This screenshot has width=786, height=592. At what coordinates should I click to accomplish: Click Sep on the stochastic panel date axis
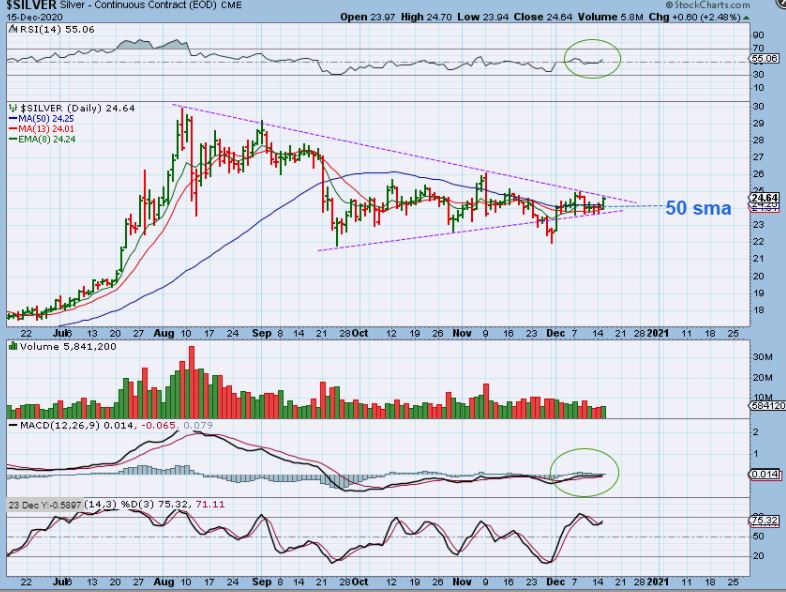click(x=262, y=582)
